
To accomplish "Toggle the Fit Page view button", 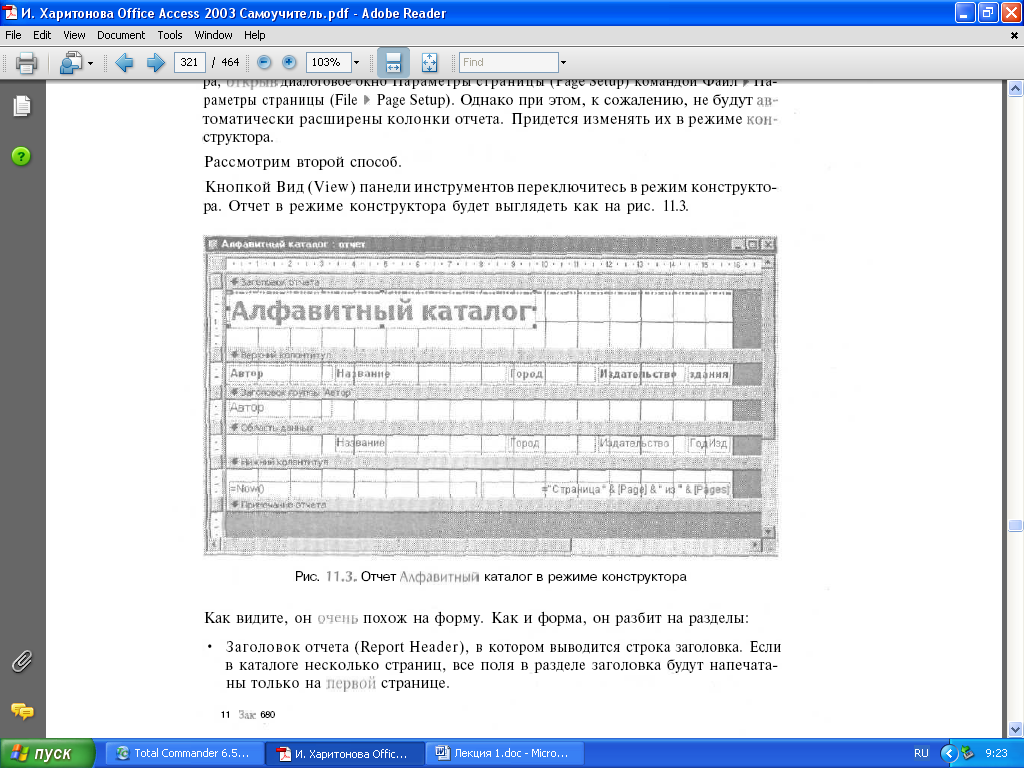I will (430, 63).
